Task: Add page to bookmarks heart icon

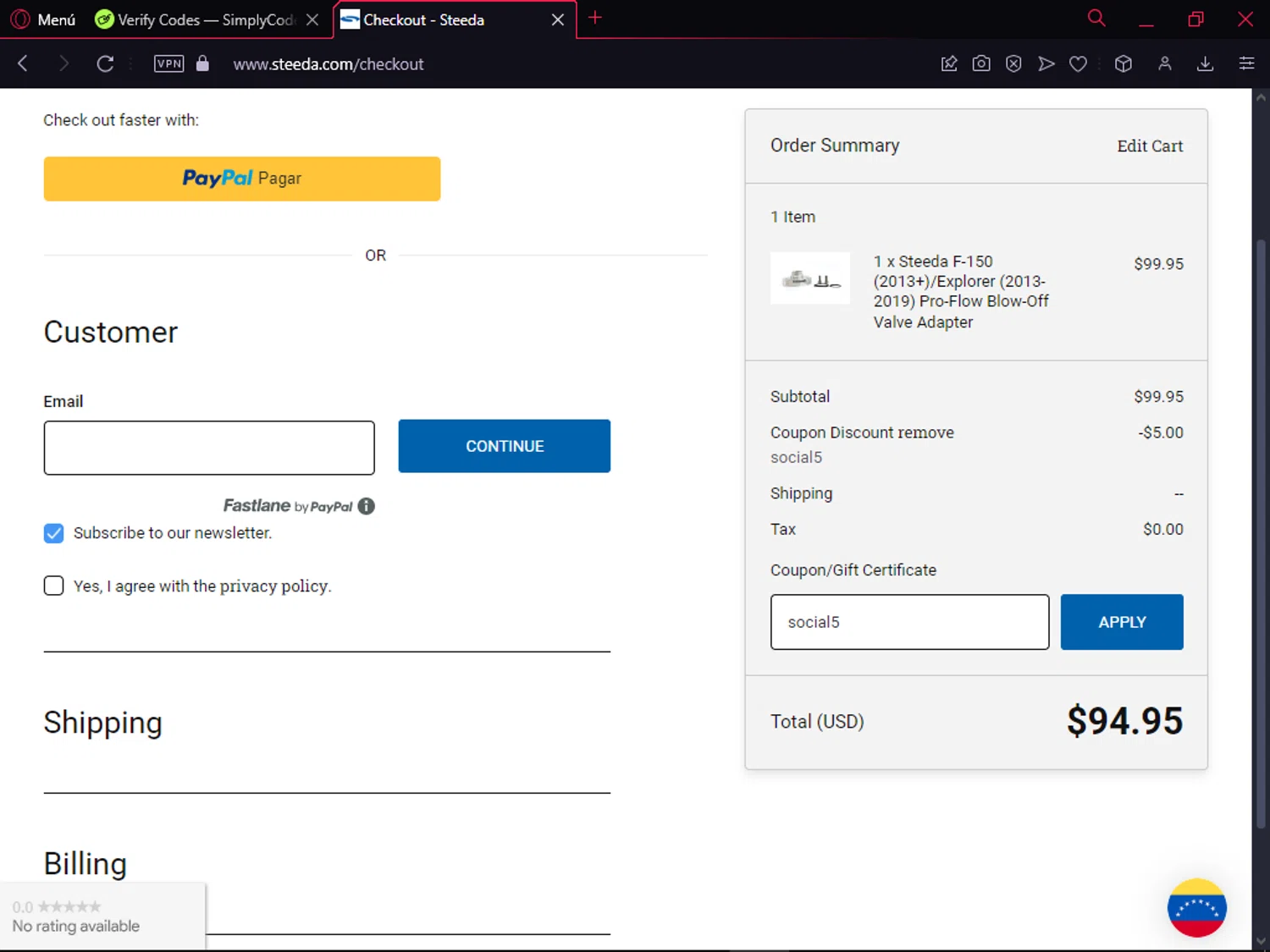Action: (1078, 63)
